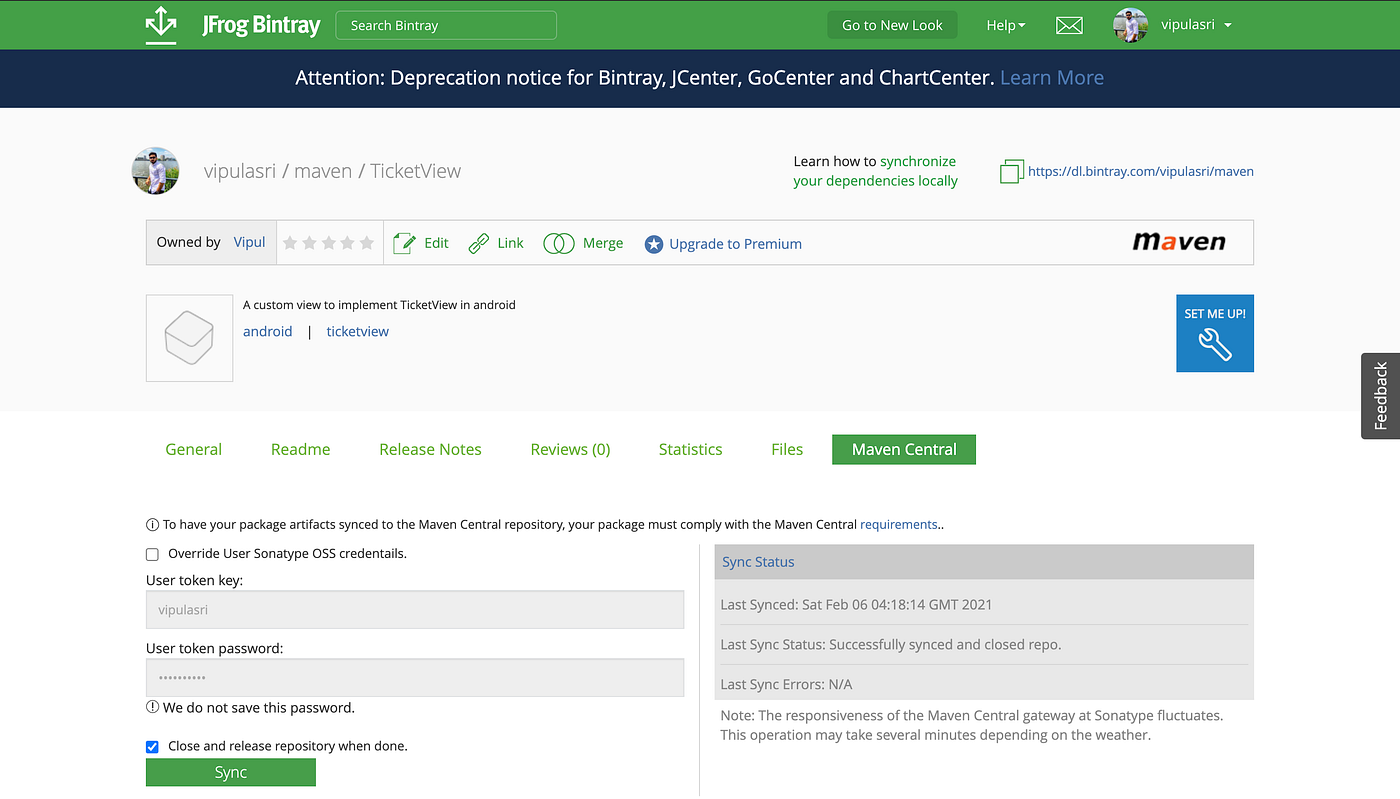Open the mail envelope icon in header
The height and width of the screenshot is (799, 1400).
[x=1069, y=26]
